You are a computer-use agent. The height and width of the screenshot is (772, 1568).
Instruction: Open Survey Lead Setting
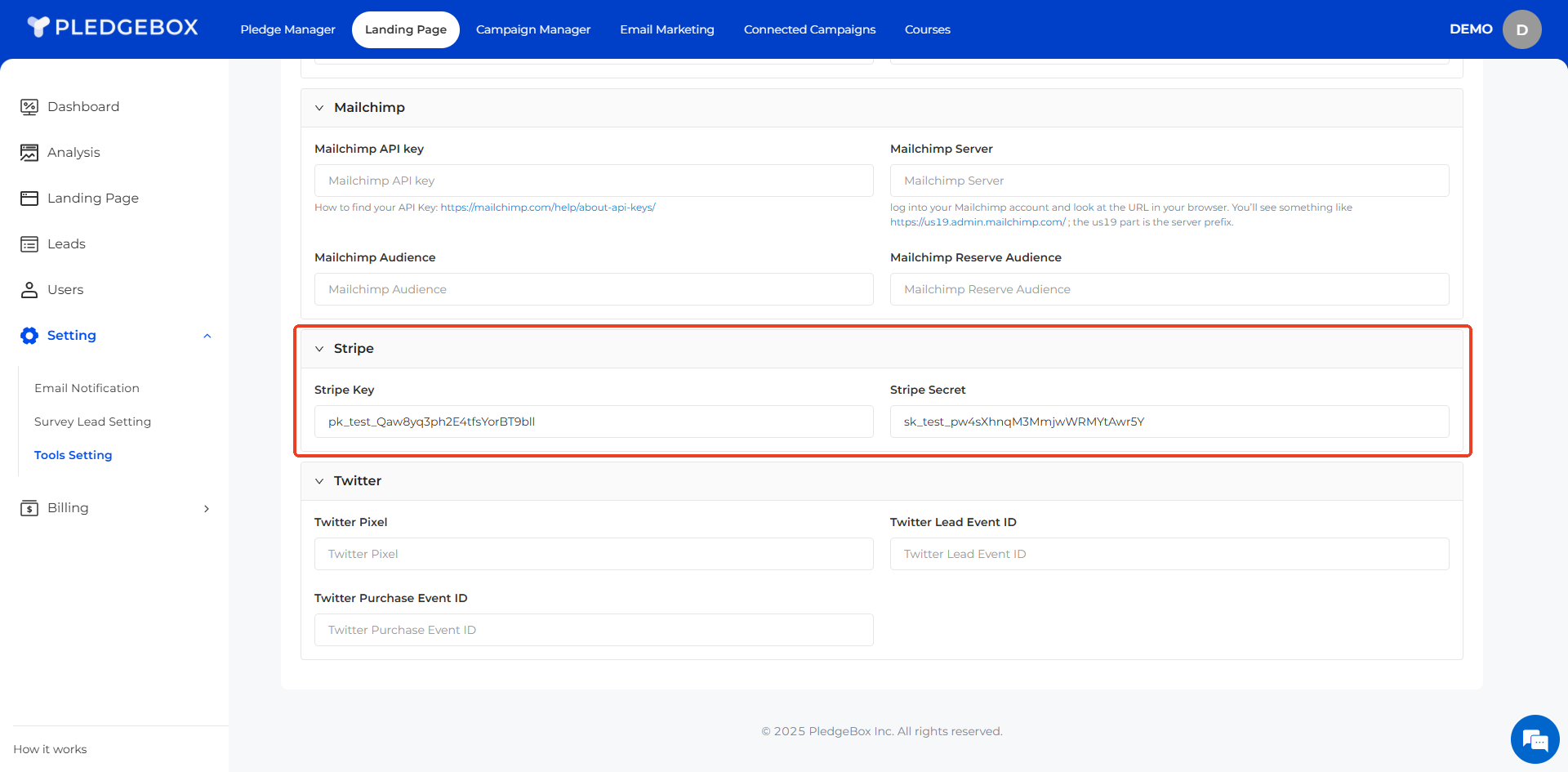[92, 422]
